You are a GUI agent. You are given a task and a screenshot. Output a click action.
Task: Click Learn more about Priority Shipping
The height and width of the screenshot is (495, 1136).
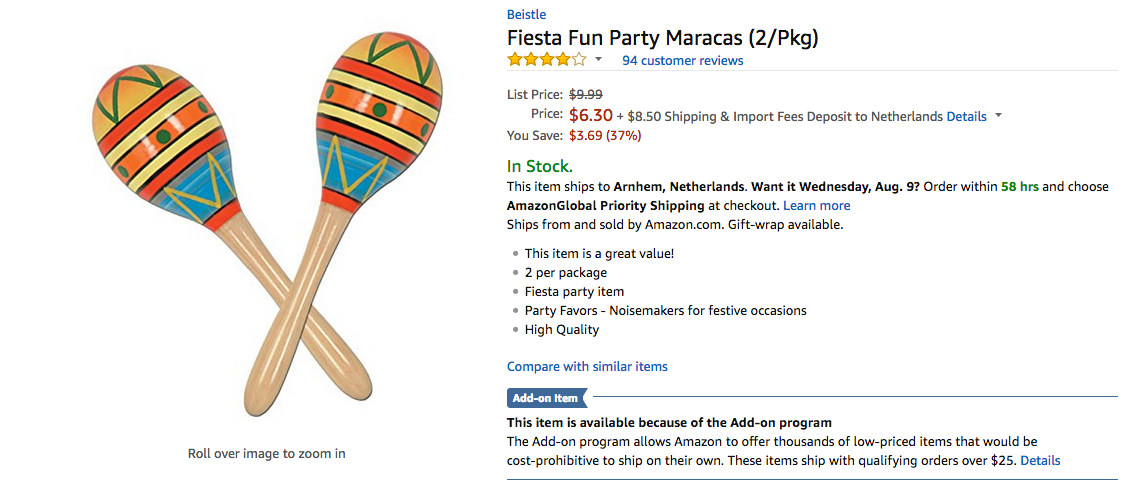pyautogui.click(x=816, y=205)
